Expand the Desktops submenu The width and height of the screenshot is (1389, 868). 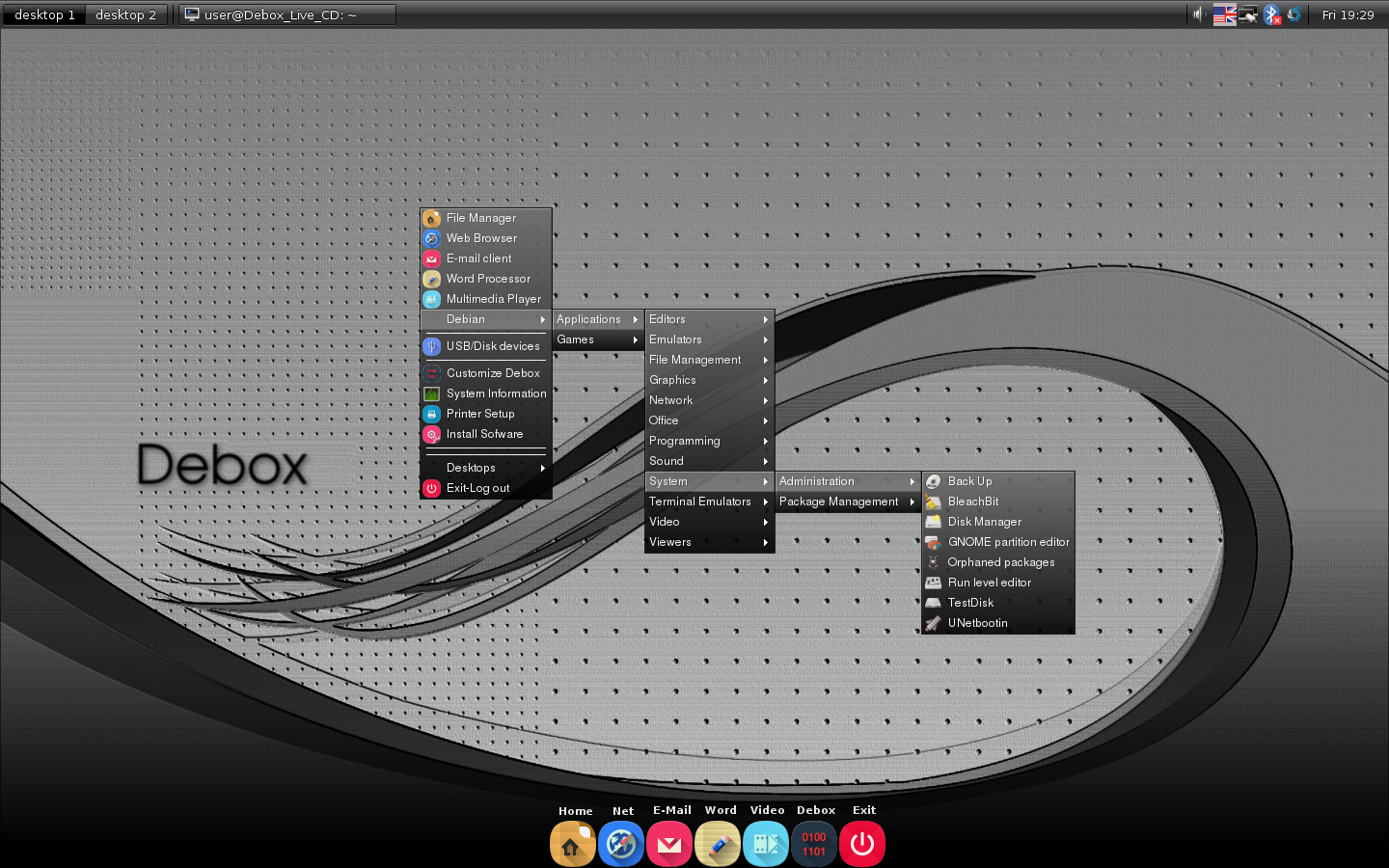(x=486, y=468)
